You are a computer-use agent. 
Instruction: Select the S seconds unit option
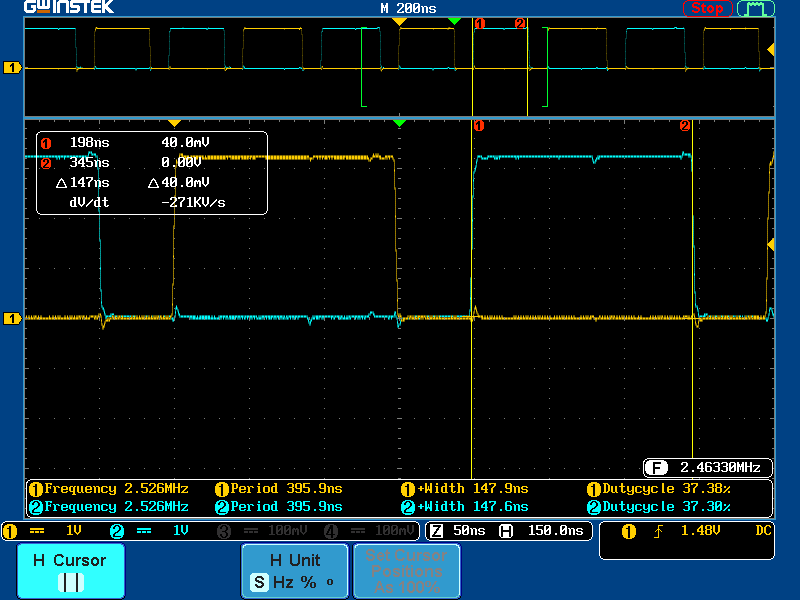(259, 582)
